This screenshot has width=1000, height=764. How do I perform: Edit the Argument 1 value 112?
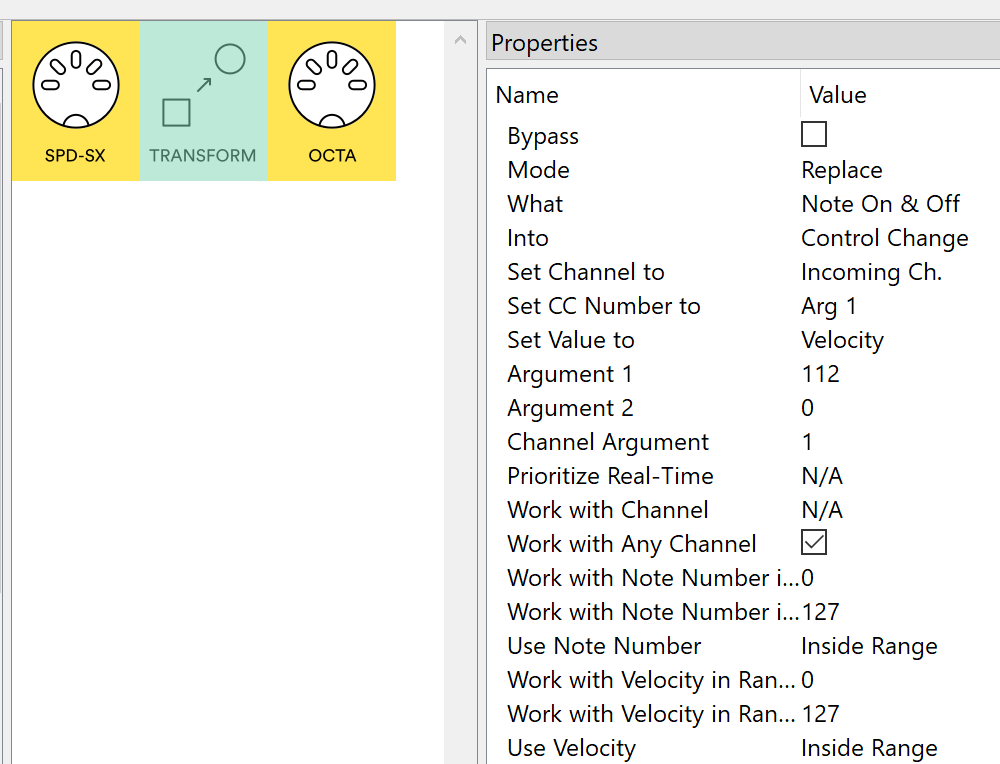820,374
